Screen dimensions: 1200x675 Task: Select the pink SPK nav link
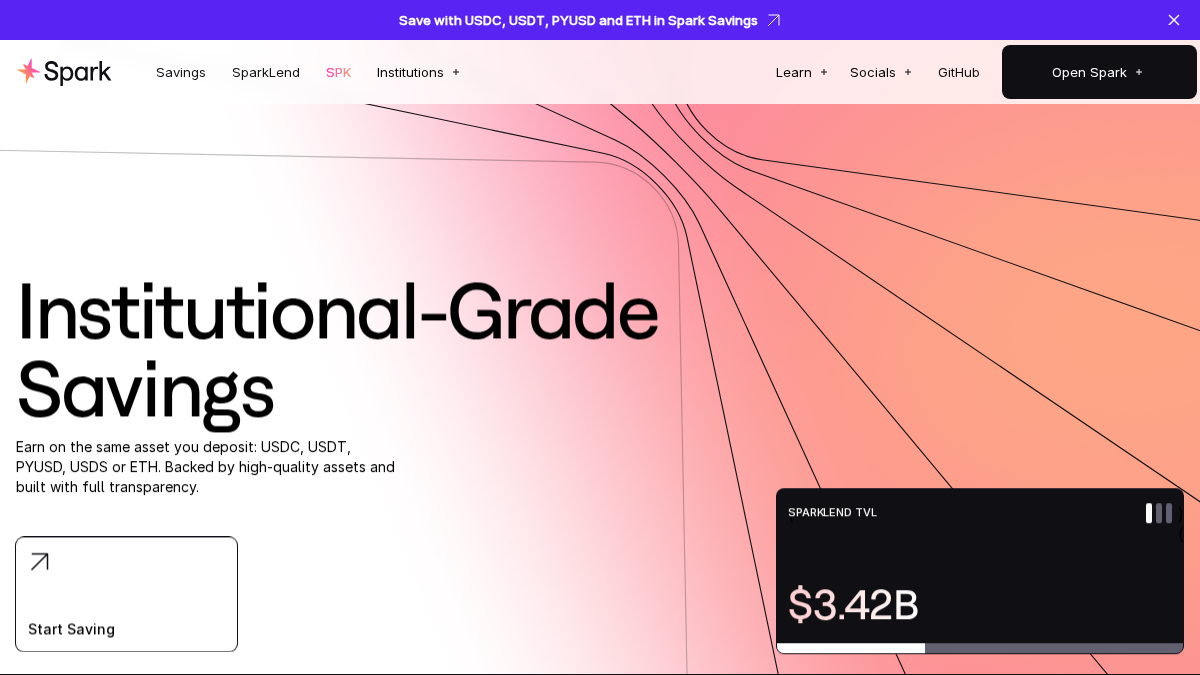(x=339, y=72)
